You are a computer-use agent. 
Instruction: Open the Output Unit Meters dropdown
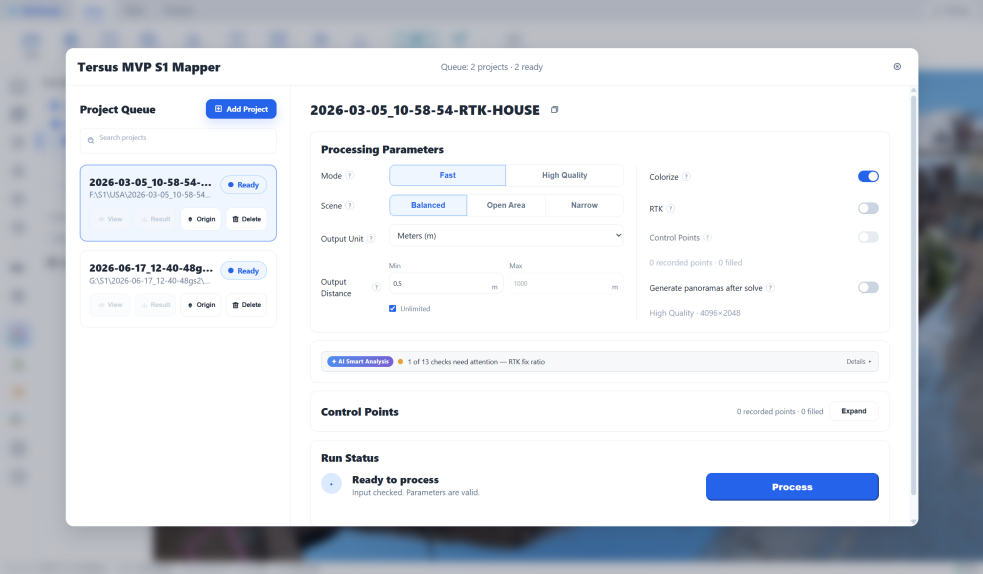507,236
